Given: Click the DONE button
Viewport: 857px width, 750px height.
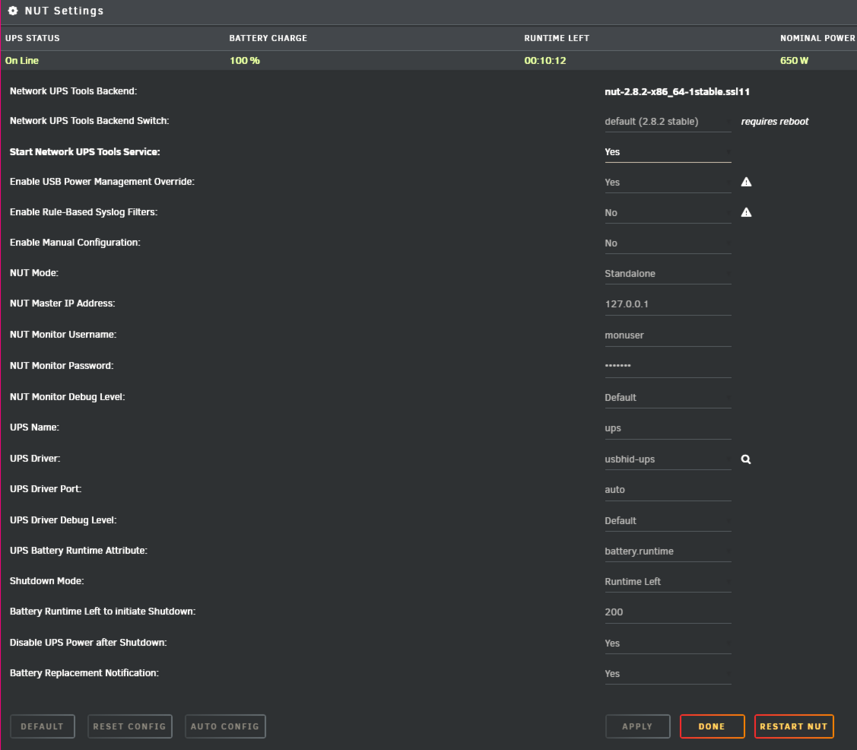Looking at the screenshot, I should click(x=712, y=726).
